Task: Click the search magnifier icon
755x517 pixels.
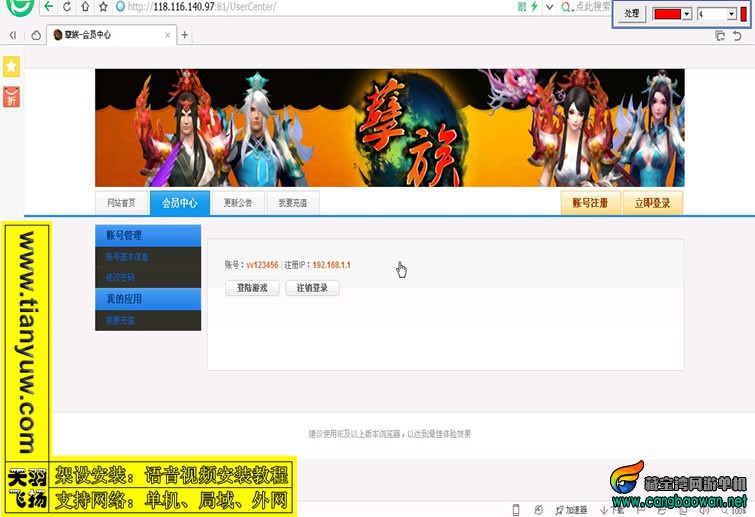Action: (x=566, y=7)
